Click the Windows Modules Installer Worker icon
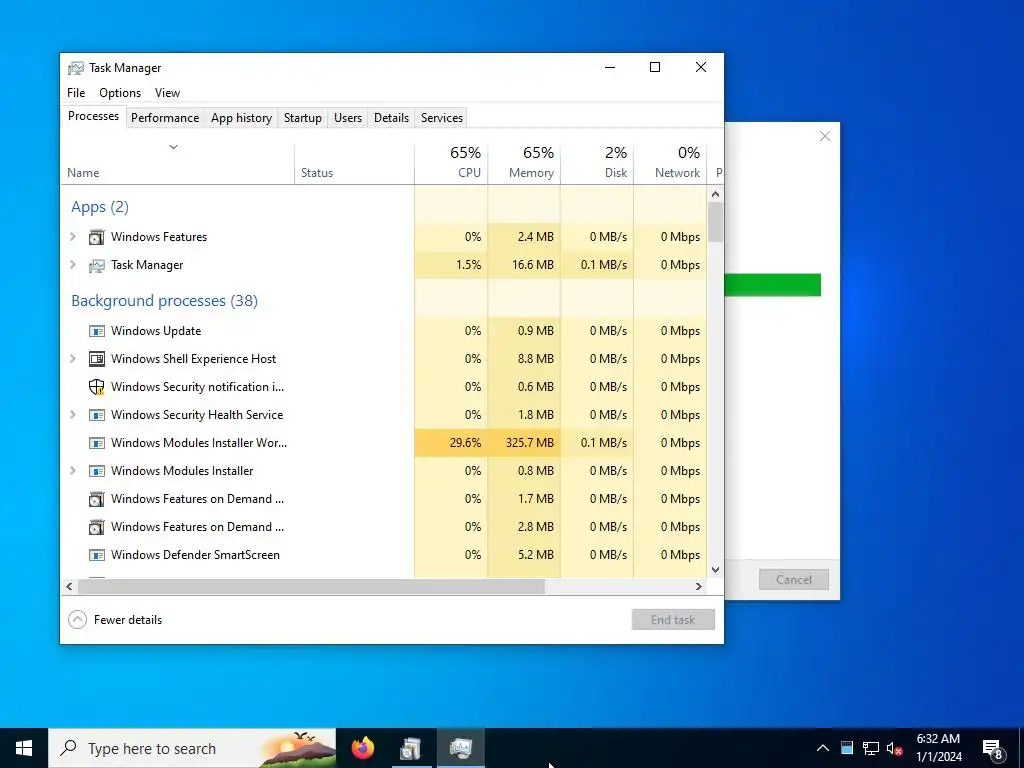The image size is (1024, 768). [96, 443]
